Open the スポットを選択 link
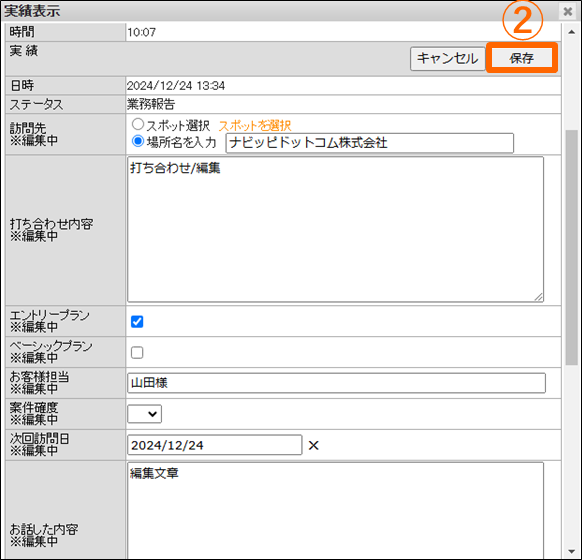This screenshot has height=560, width=582. (255, 125)
